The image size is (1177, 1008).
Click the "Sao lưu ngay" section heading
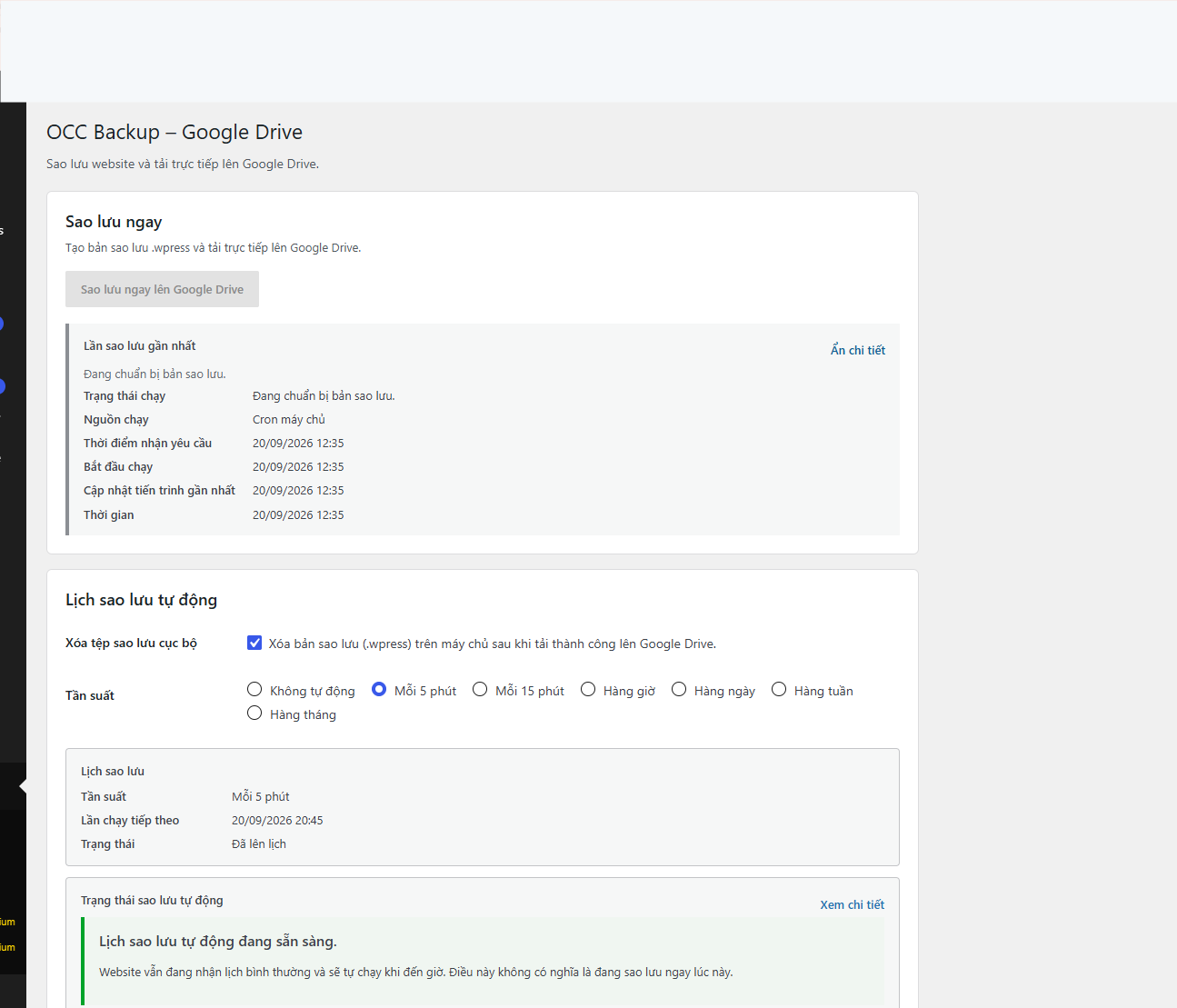[114, 222]
